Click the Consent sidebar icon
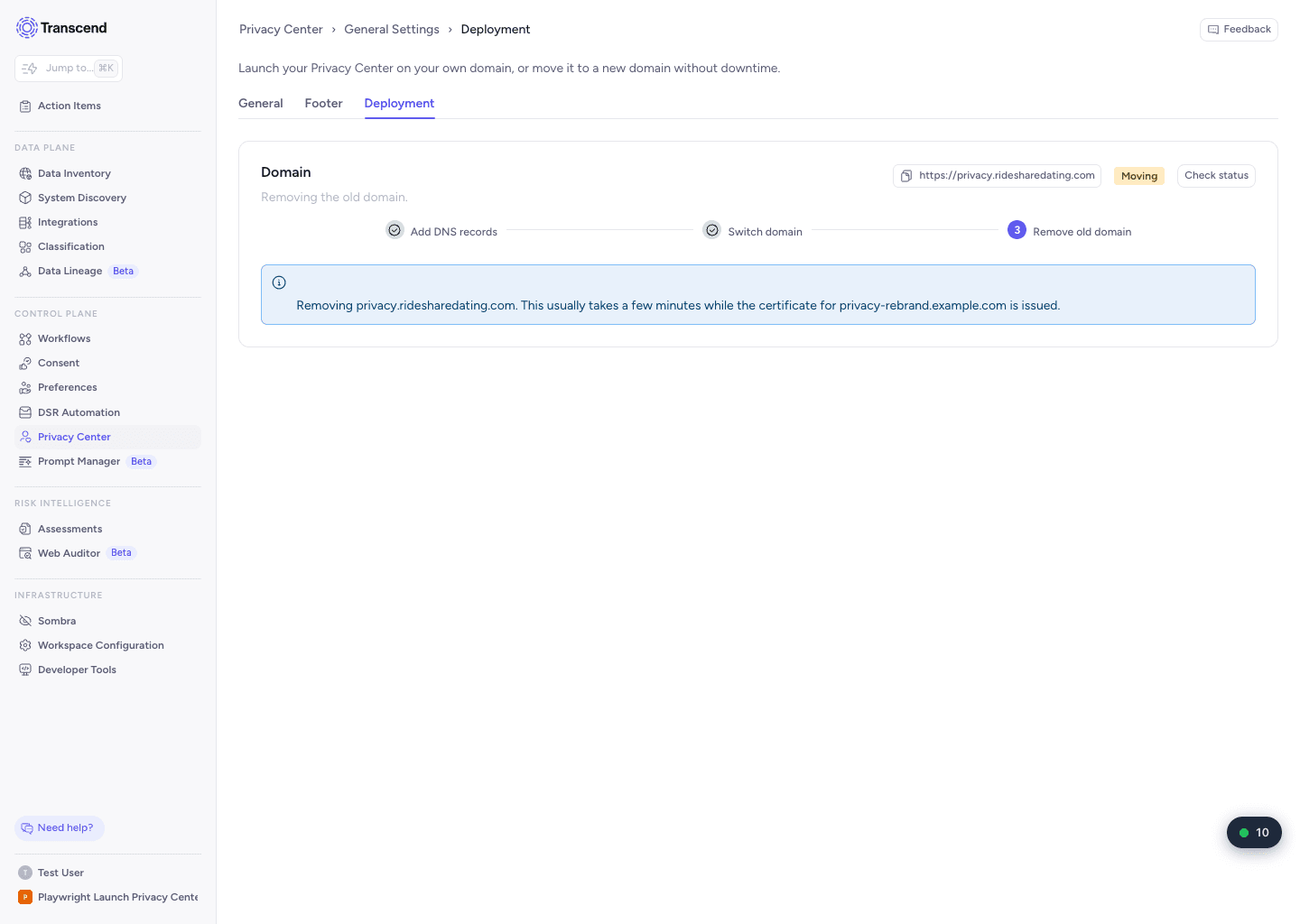 pos(25,363)
